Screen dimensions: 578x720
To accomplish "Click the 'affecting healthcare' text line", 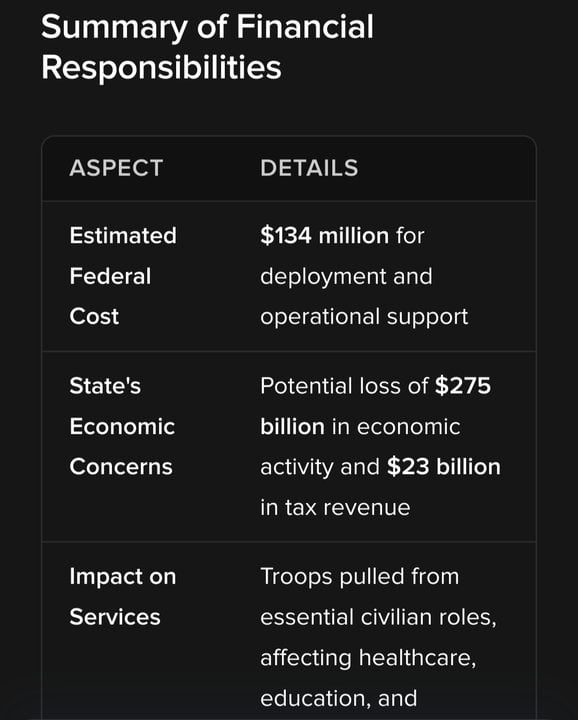I will [368, 658].
